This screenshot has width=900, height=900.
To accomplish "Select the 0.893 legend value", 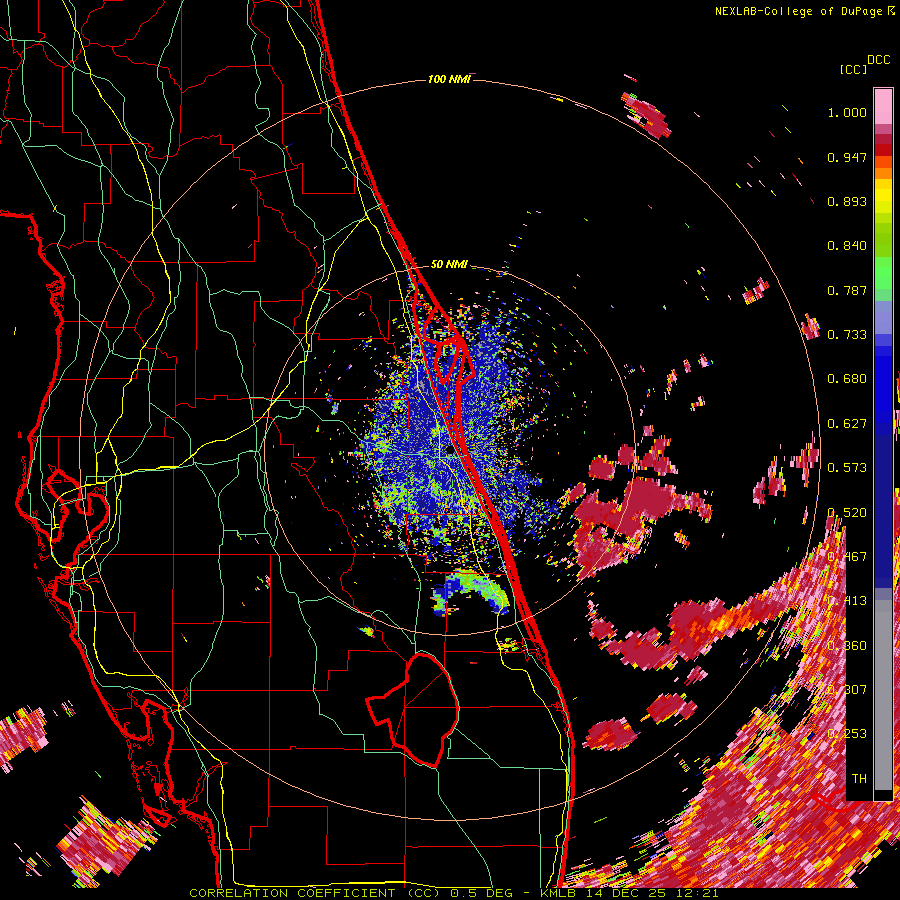I will point(847,201).
